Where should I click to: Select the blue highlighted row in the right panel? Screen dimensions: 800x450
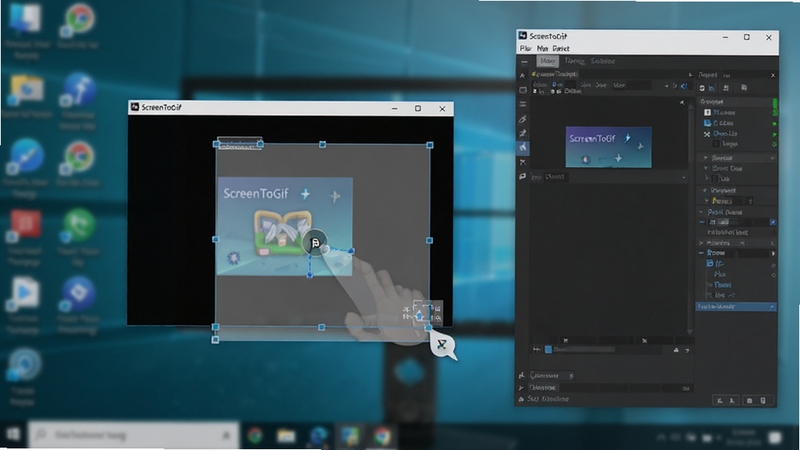point(736,307)
